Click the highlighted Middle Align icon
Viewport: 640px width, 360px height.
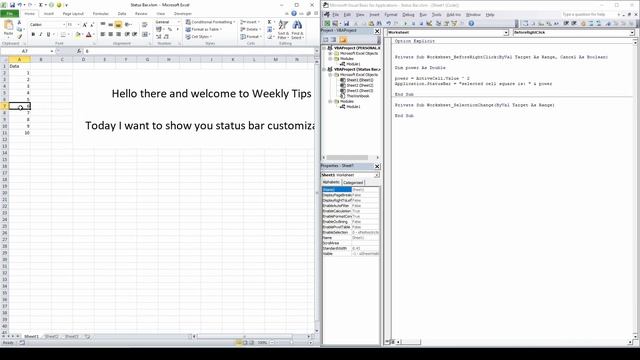click(x=118, y=25)
